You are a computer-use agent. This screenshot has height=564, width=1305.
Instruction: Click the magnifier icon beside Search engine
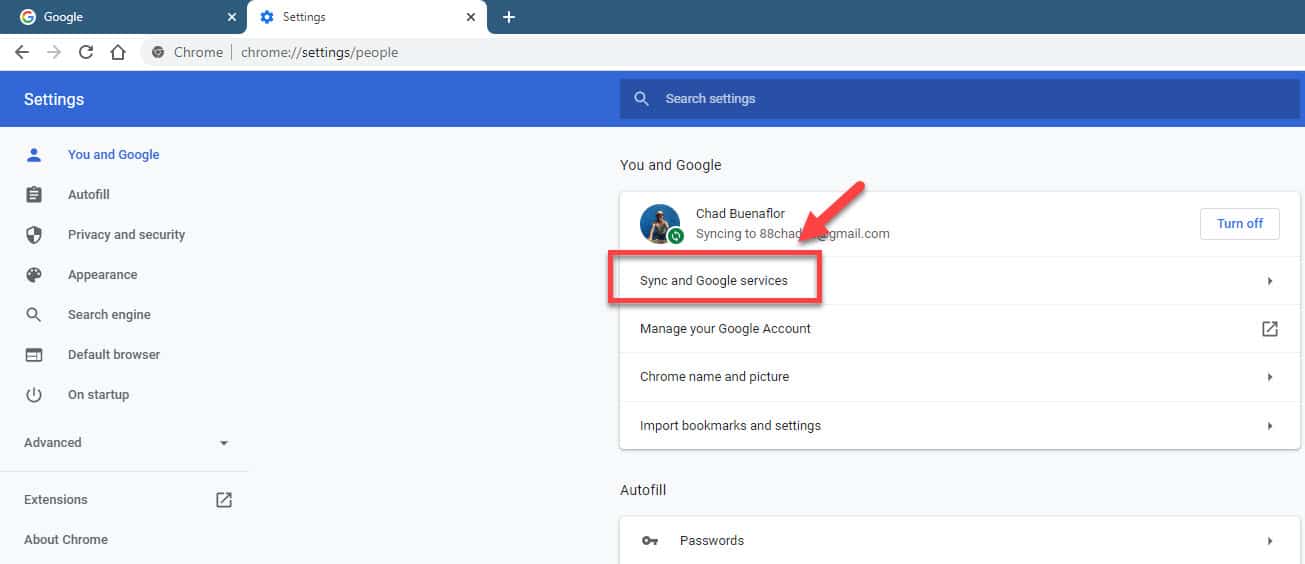[34, 315]
